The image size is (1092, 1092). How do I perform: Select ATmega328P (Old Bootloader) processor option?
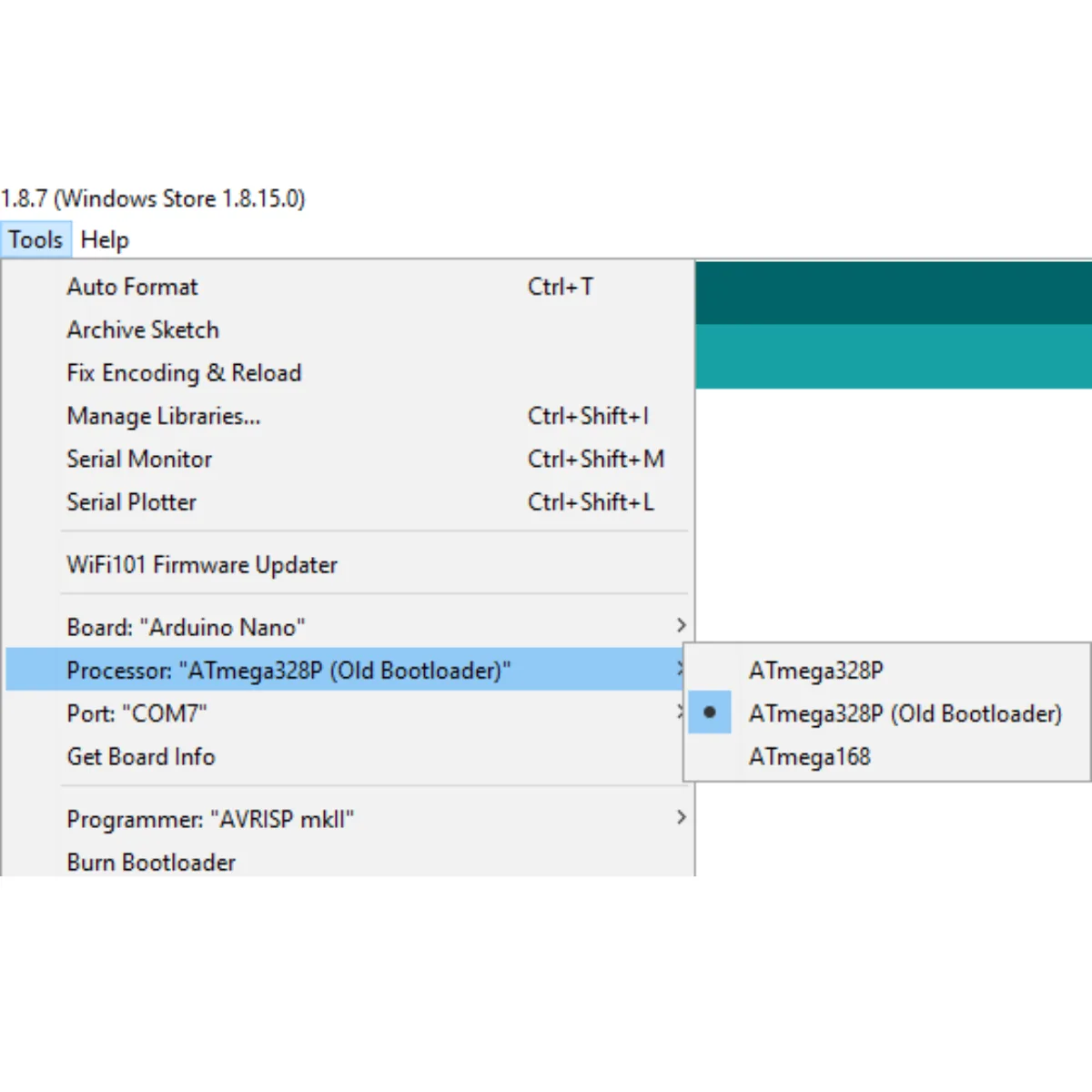pos(887,713)
